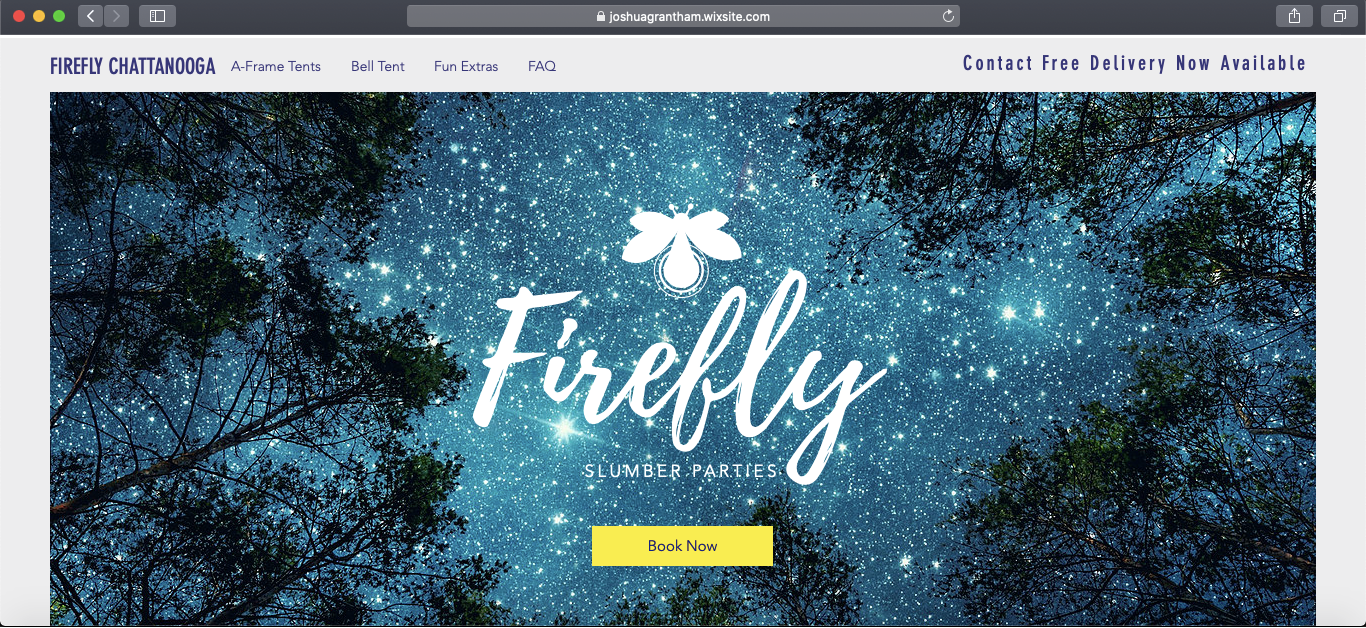Click the forward navigation arrow

tap(116, 16)
